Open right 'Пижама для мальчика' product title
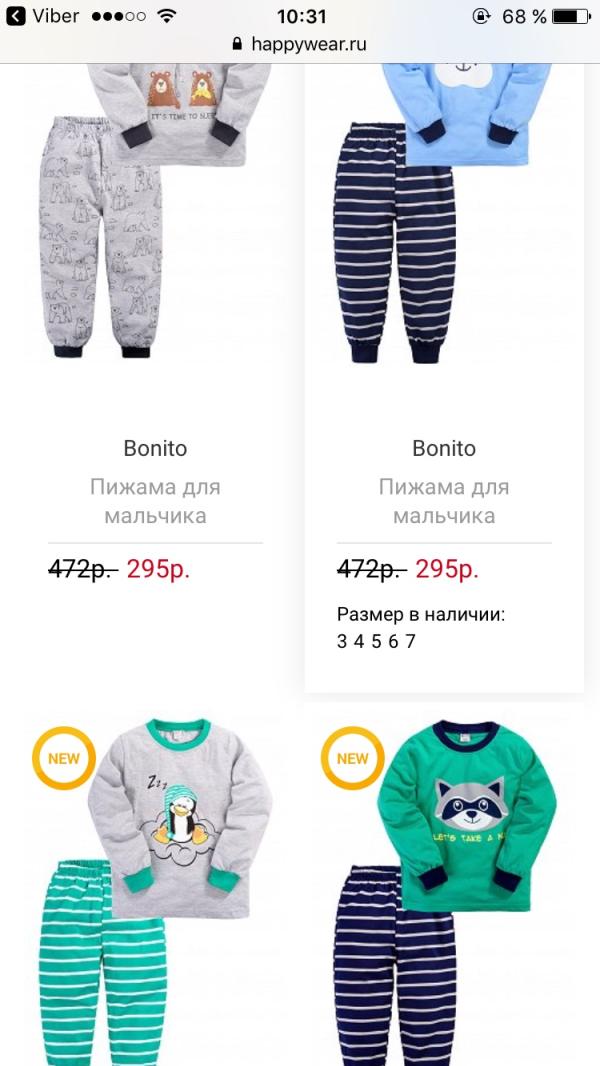 pos(444,501)
